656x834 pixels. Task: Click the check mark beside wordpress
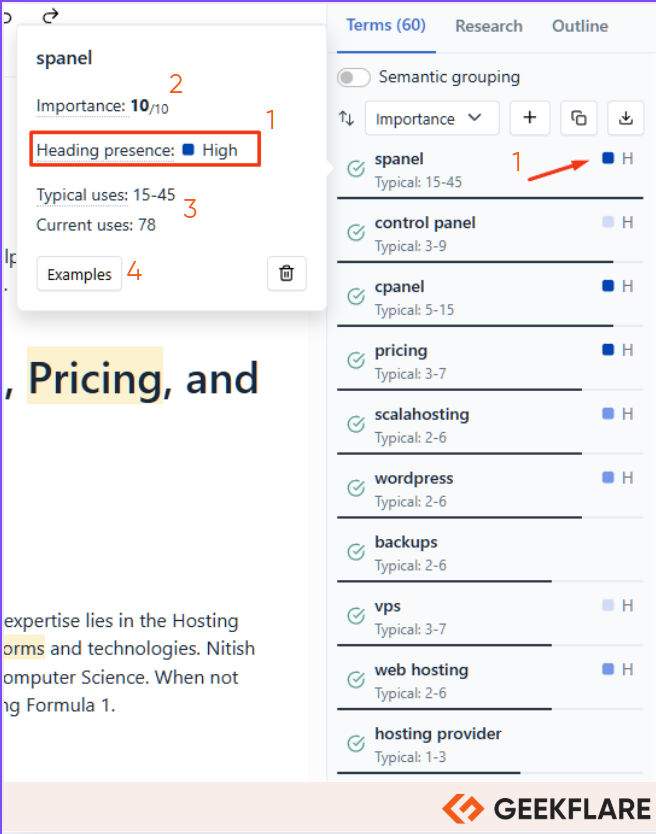tap(356, 488)
